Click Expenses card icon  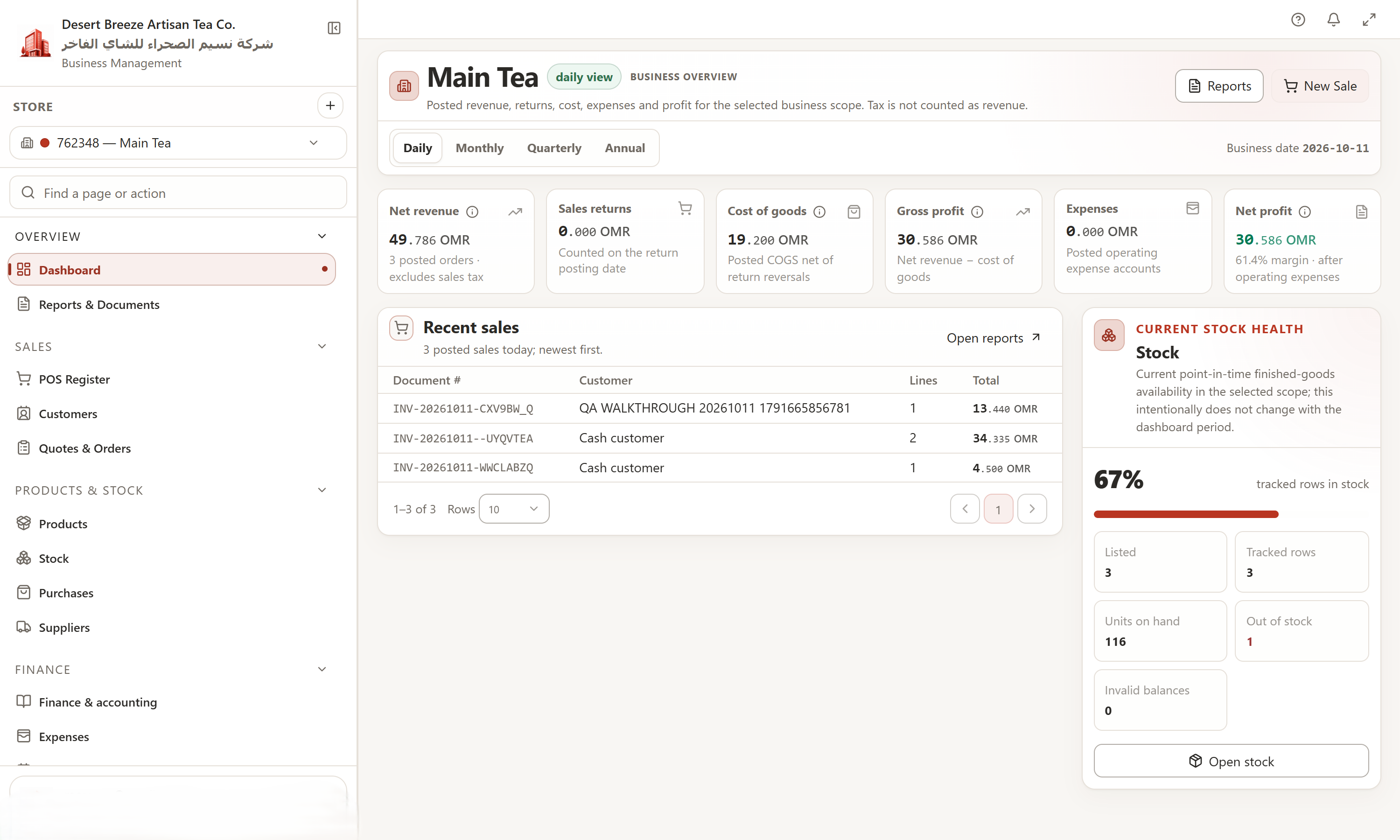(x=1193, y=208)
